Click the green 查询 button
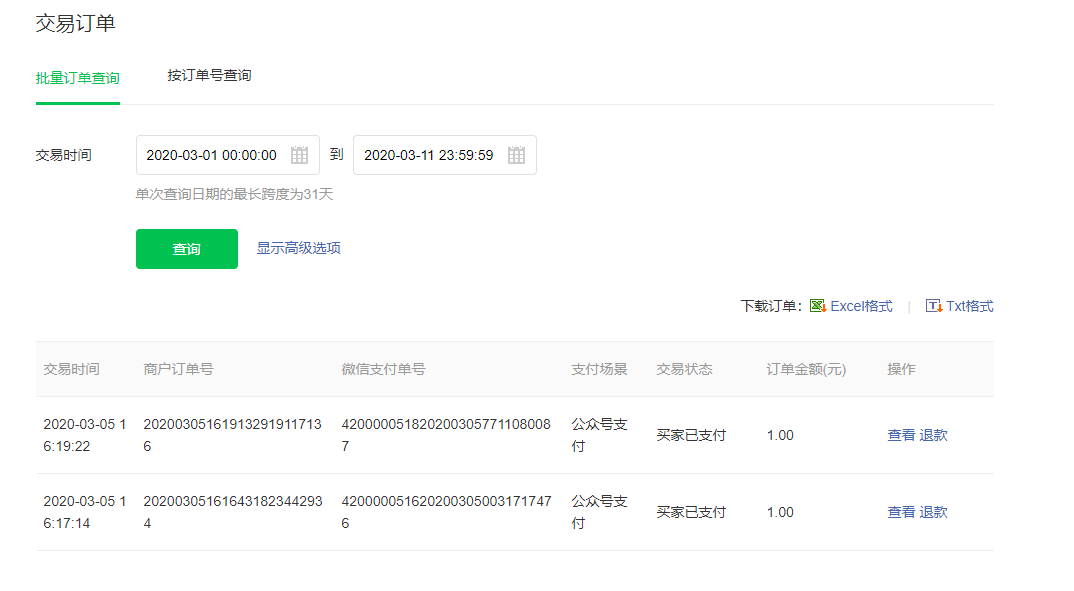This screenshot has height=591, width=1074. tap(187, 249)
